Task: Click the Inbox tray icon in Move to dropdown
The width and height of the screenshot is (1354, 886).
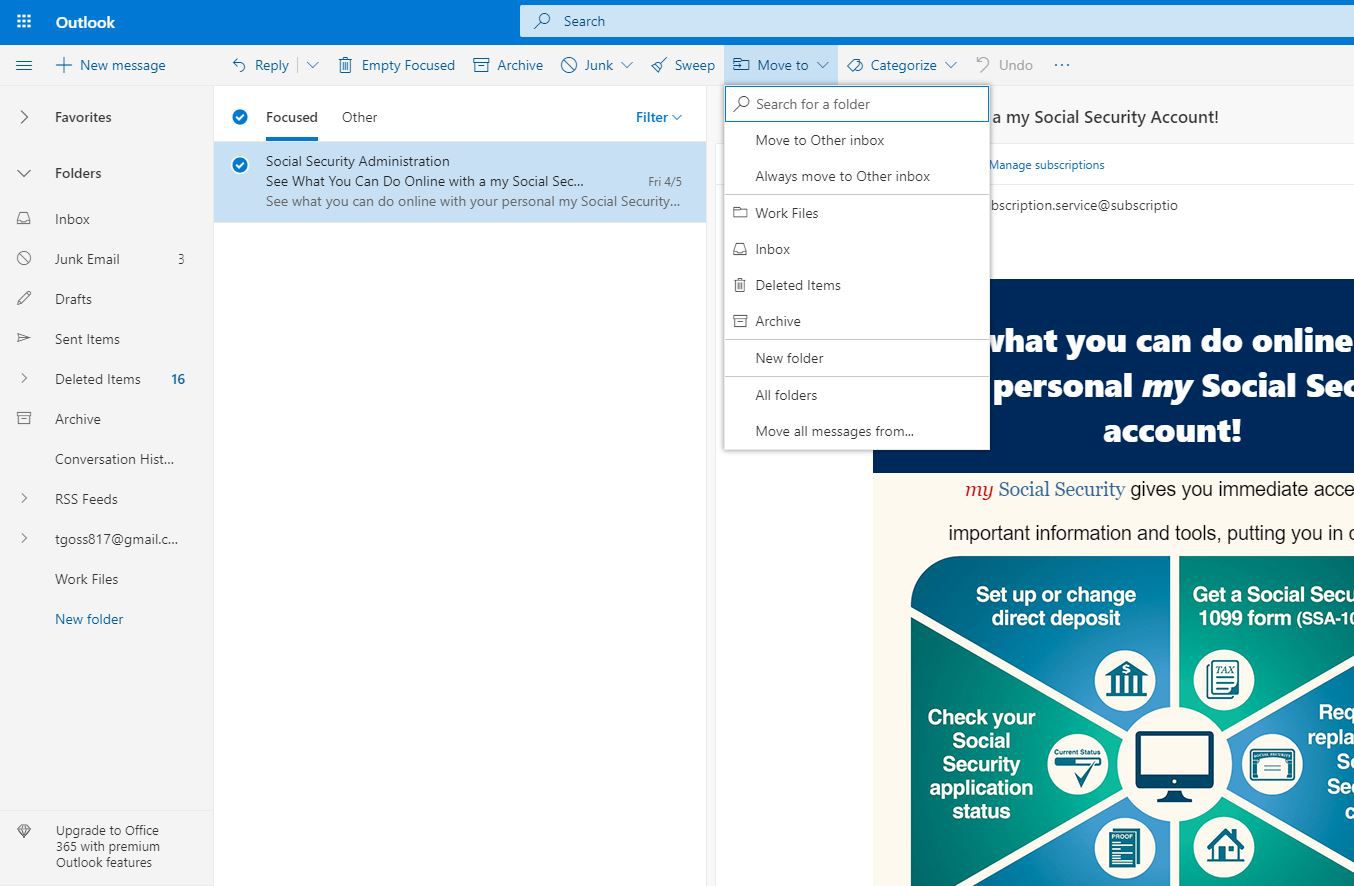Action: pos(740,249)
